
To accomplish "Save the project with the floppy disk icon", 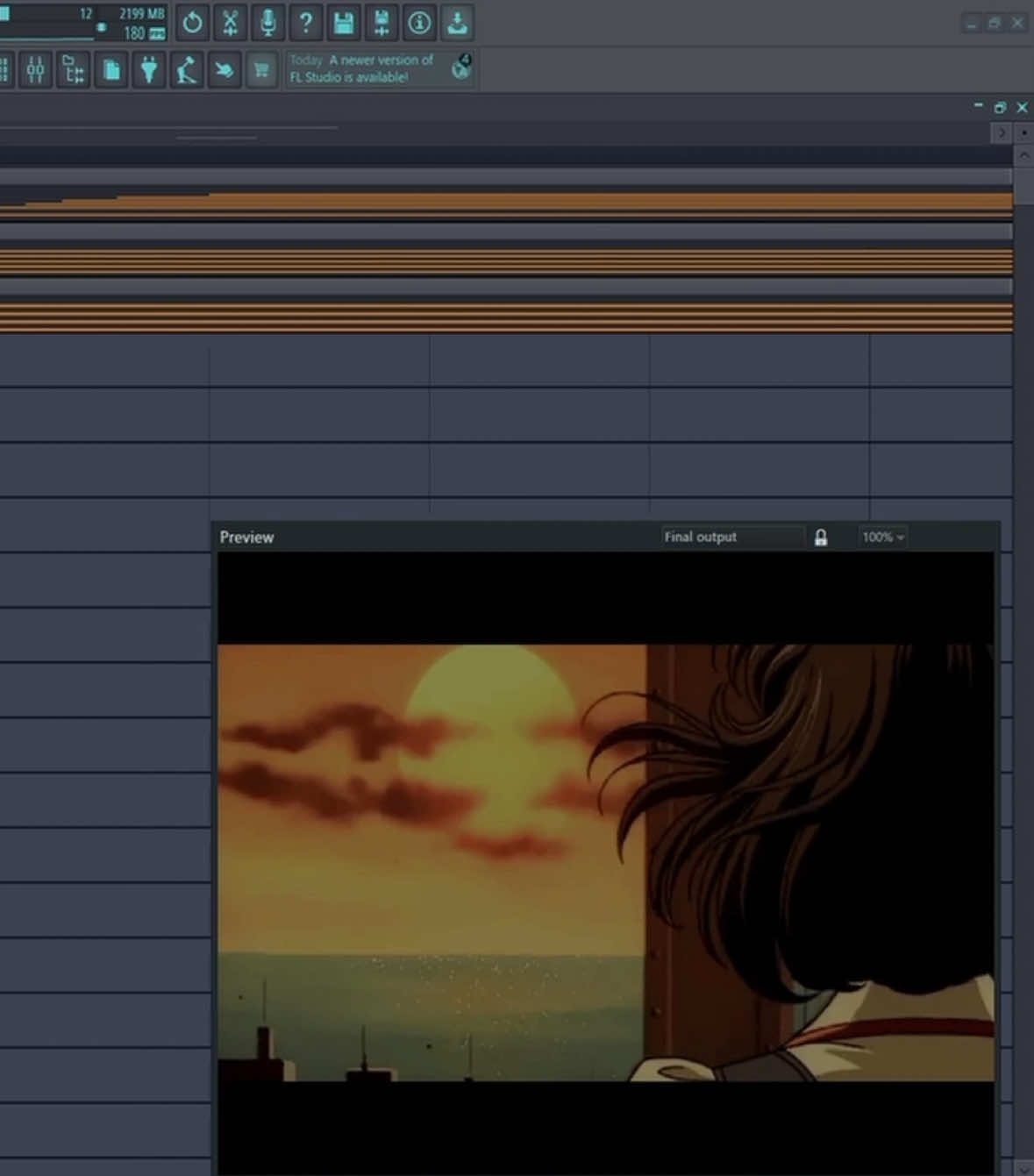I will 344,23.
